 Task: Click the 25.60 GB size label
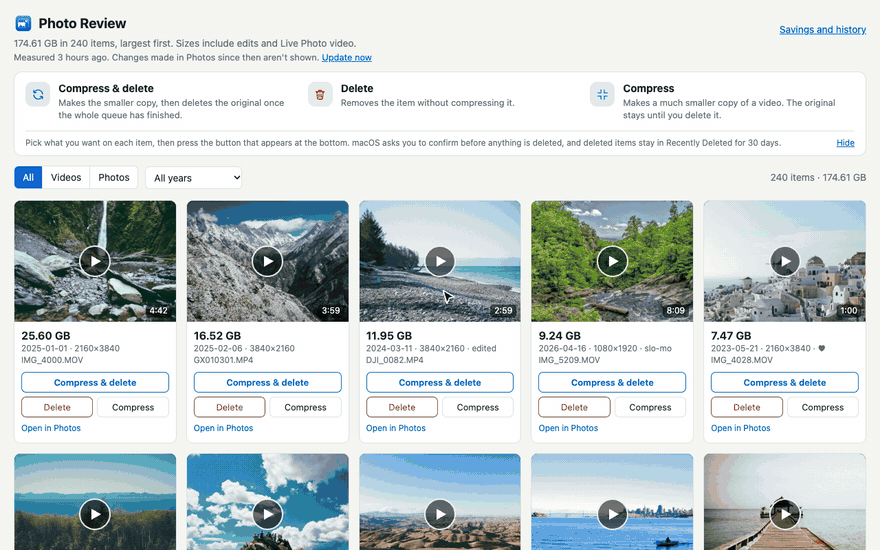coord(46,336)
